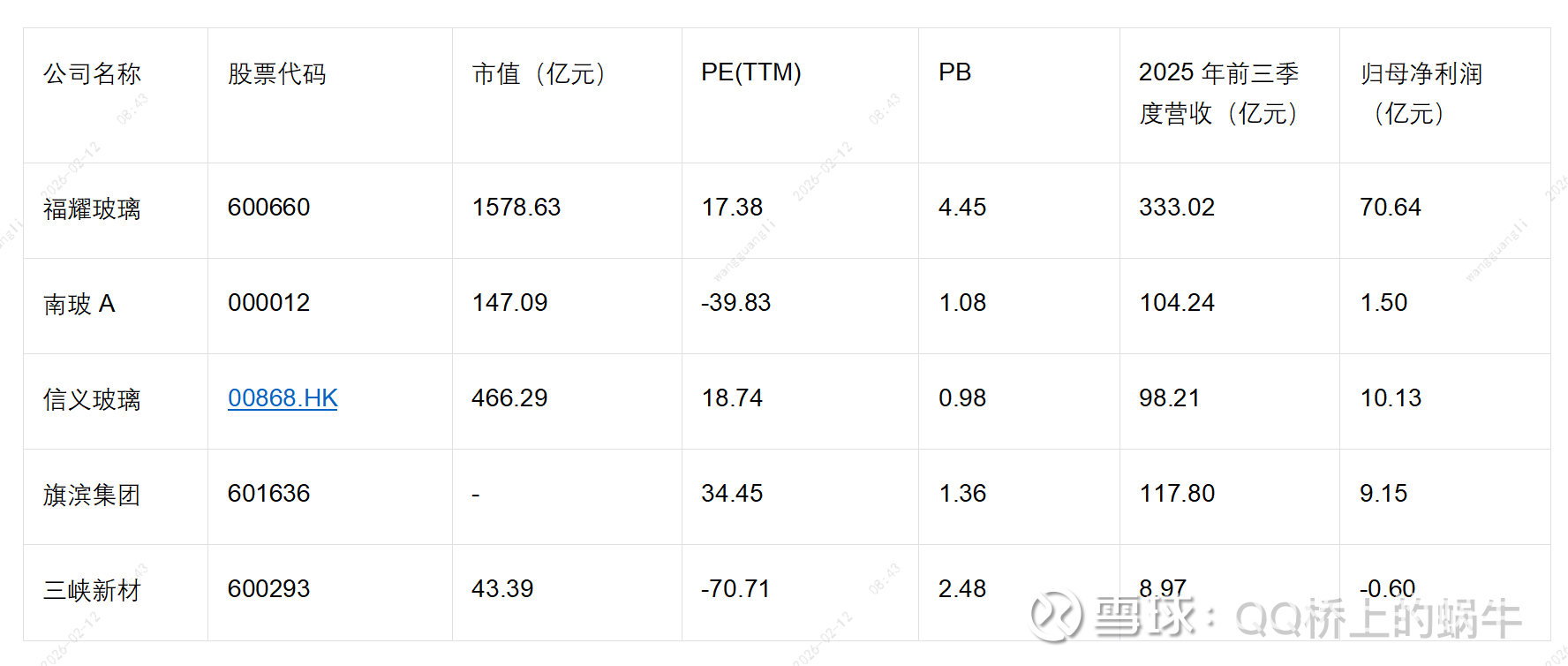The height and width of the screenshot is (666, 1568).
Task: Select the PE(TTM) header cell
Action: click(x=751, y=72)
